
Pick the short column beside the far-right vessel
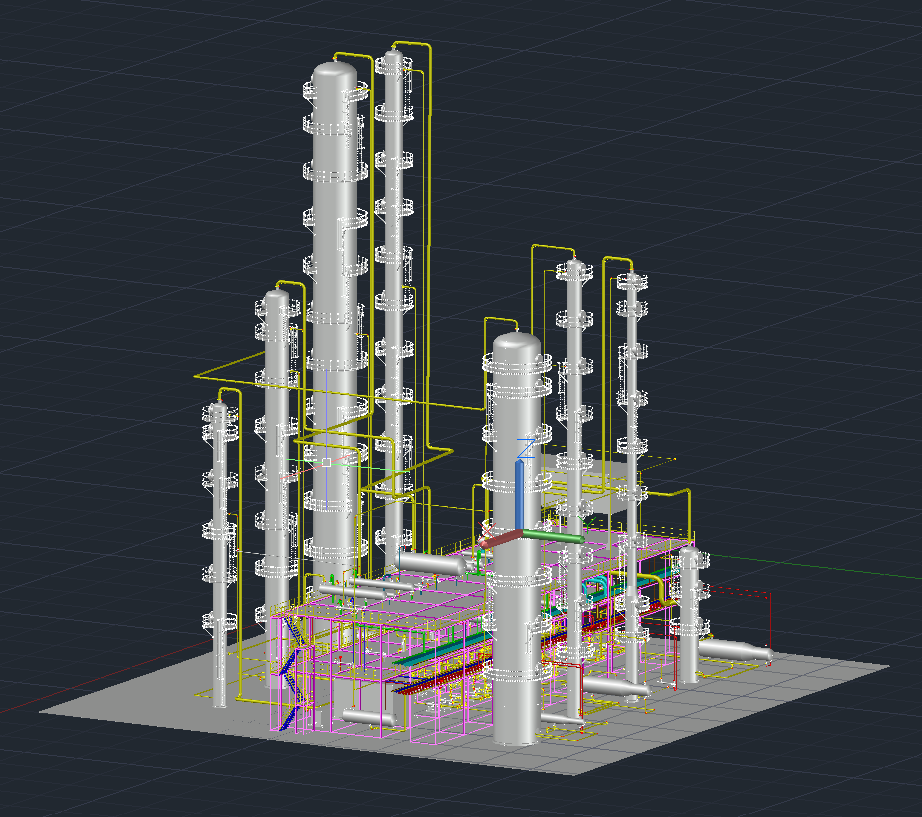(x=689, y=615)
